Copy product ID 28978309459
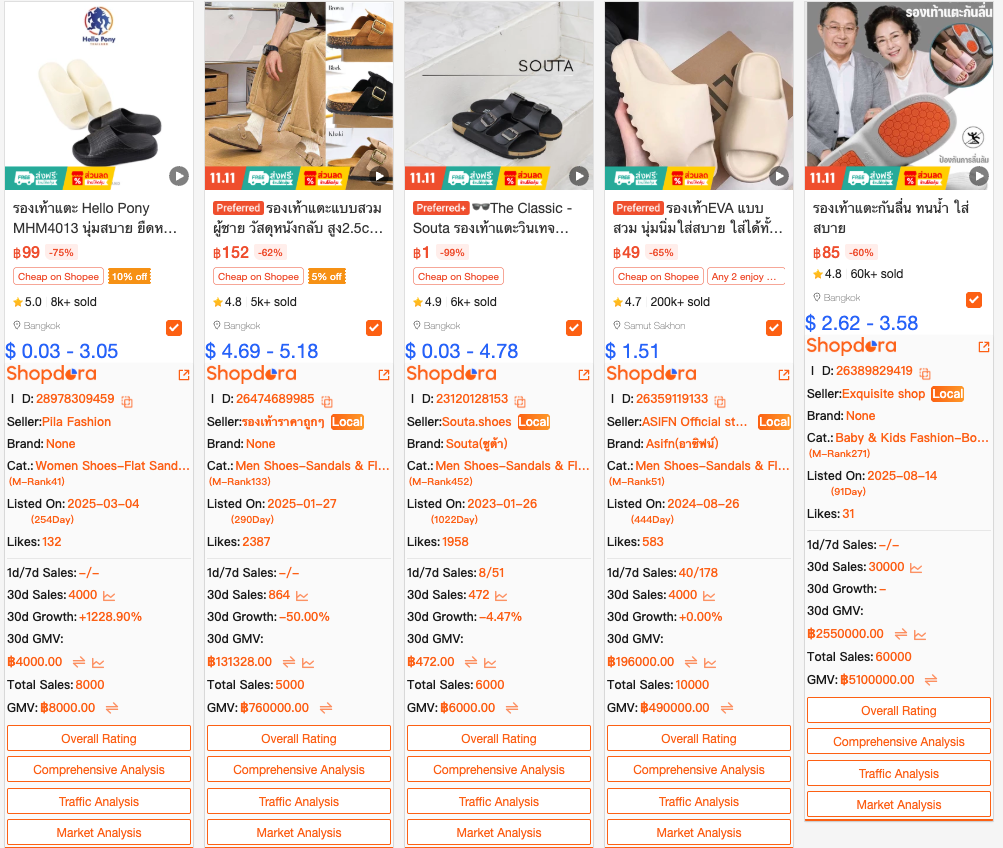 click(x=127, y=402)
